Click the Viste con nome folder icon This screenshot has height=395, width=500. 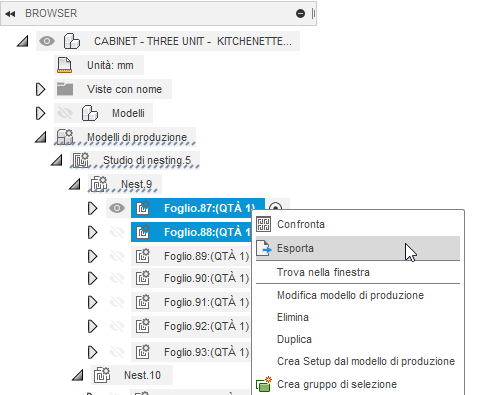[65, 89]
